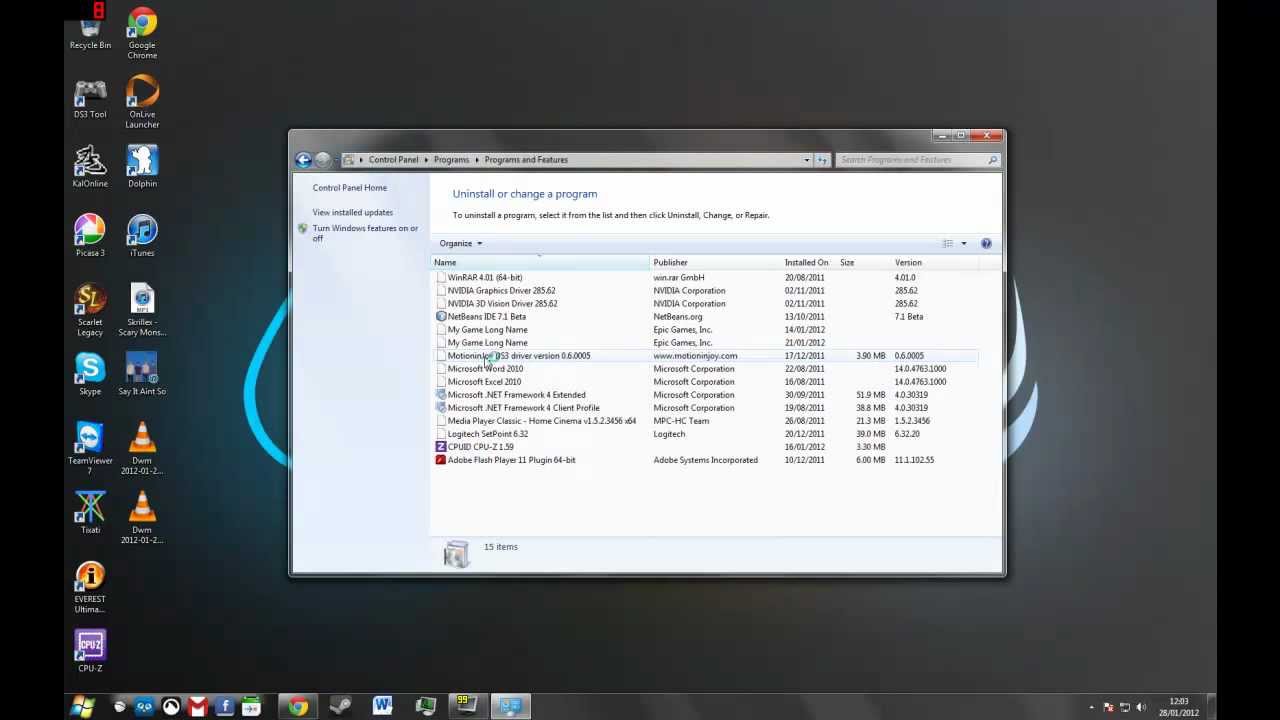
Task: Open the first Dwm 2012-01-2 VLC file
Action: click(142, 449)
